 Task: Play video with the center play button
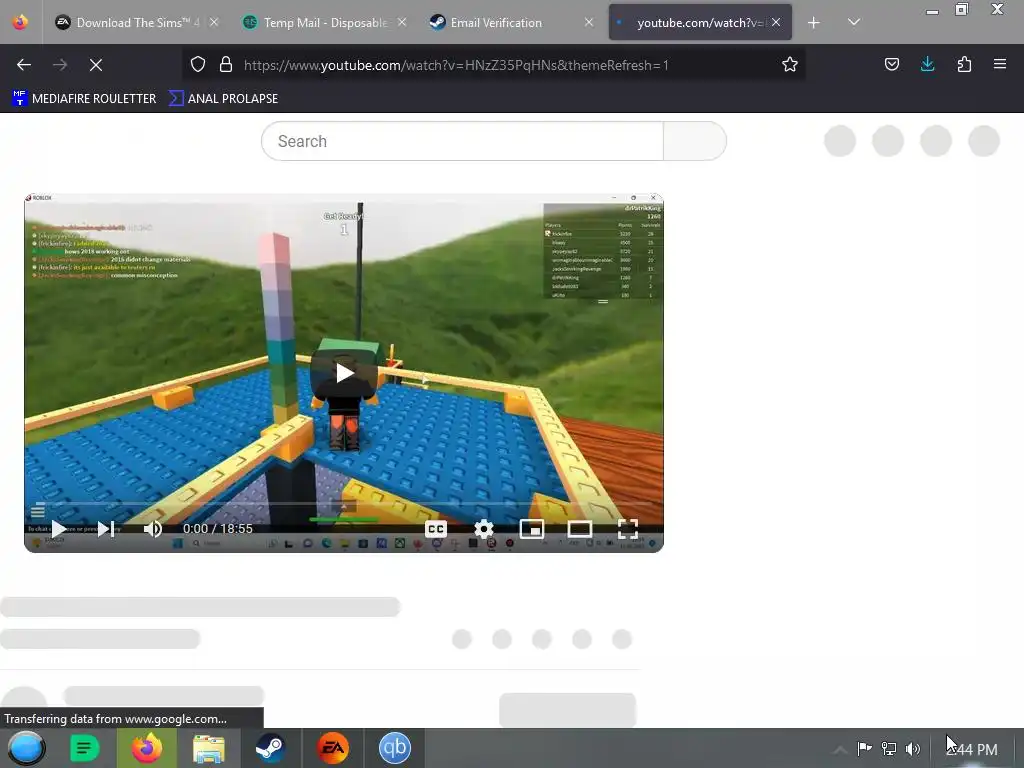tap(344, 373)
